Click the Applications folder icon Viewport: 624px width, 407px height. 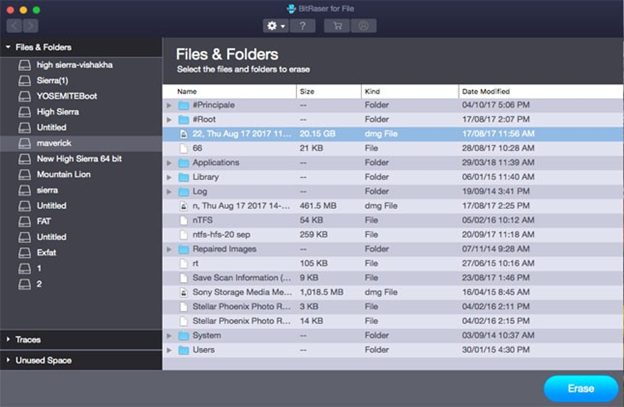(x=183, y=163)
